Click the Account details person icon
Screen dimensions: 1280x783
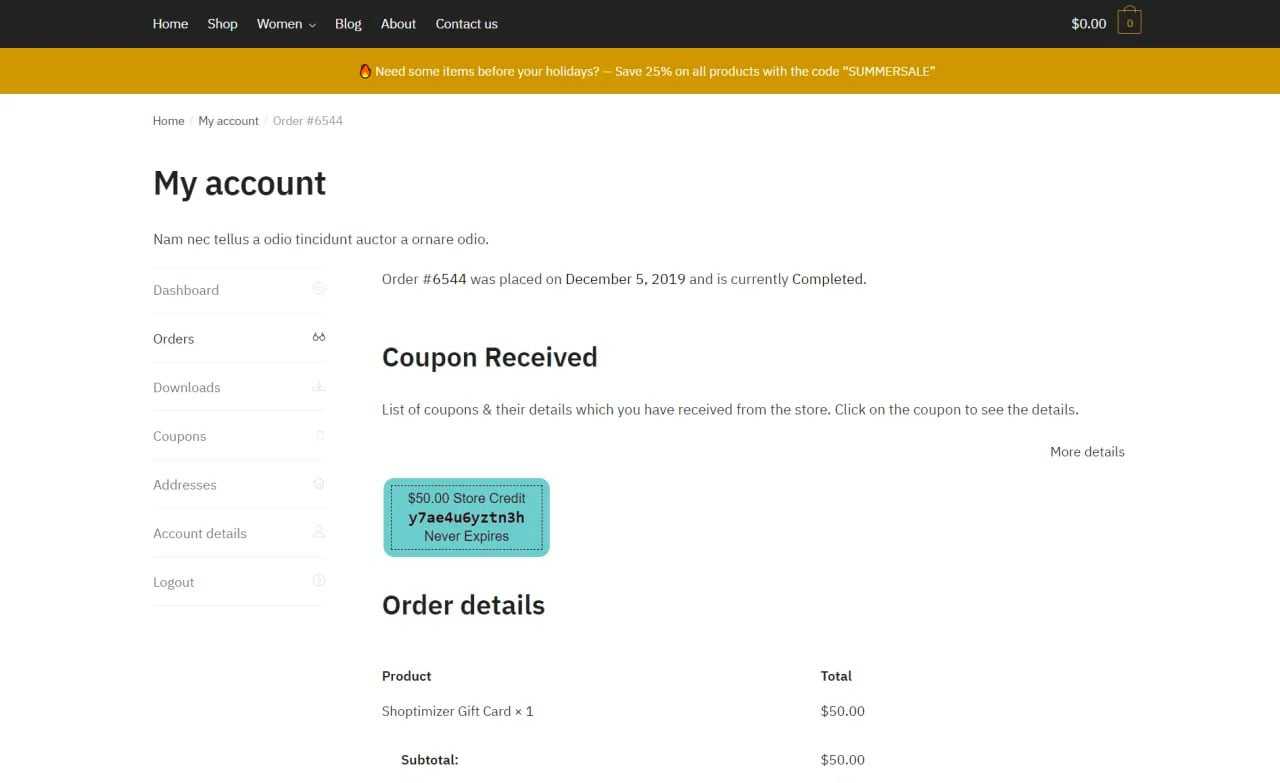[319, 532]
